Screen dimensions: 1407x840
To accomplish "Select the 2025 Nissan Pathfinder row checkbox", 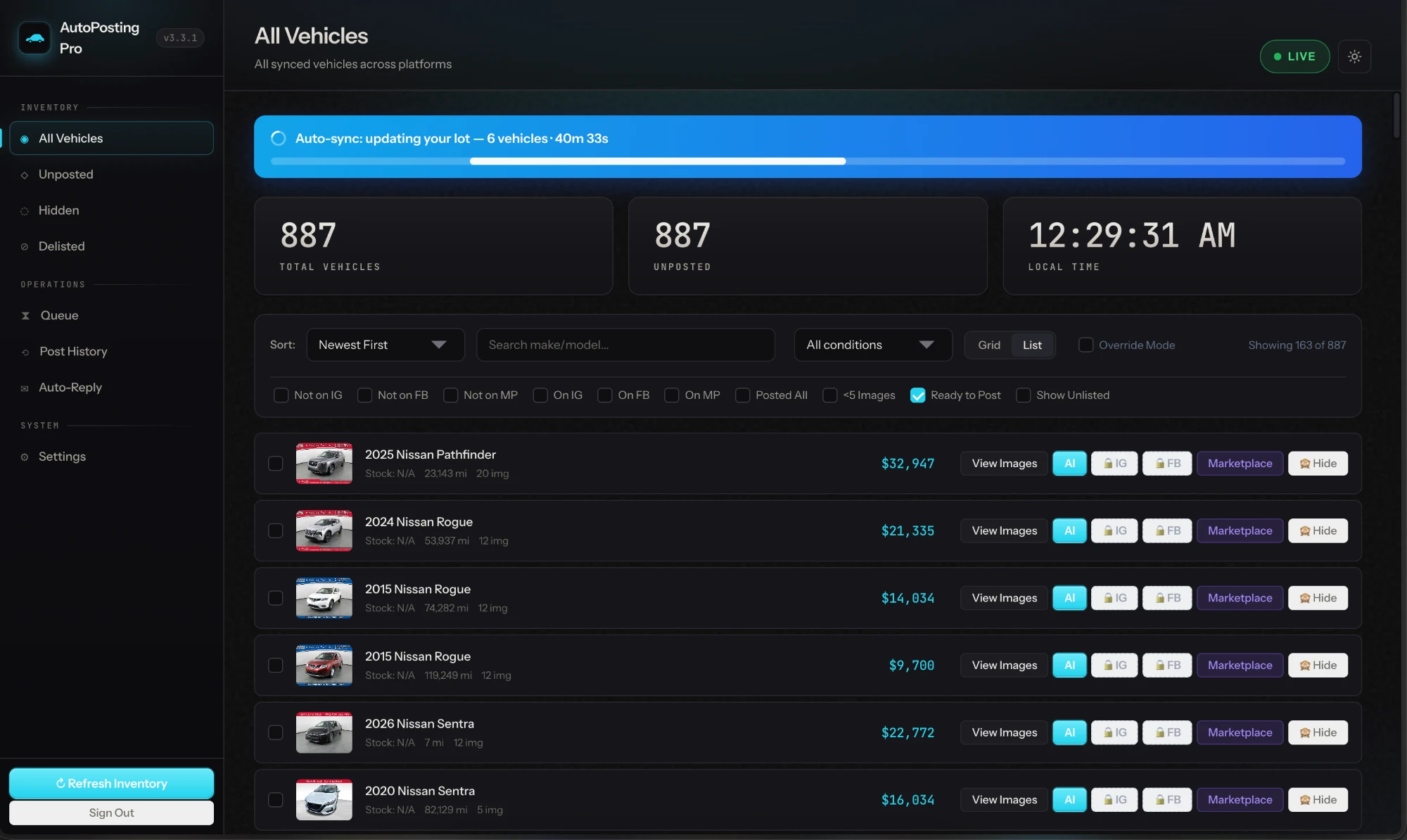I will tap(276, 463).
